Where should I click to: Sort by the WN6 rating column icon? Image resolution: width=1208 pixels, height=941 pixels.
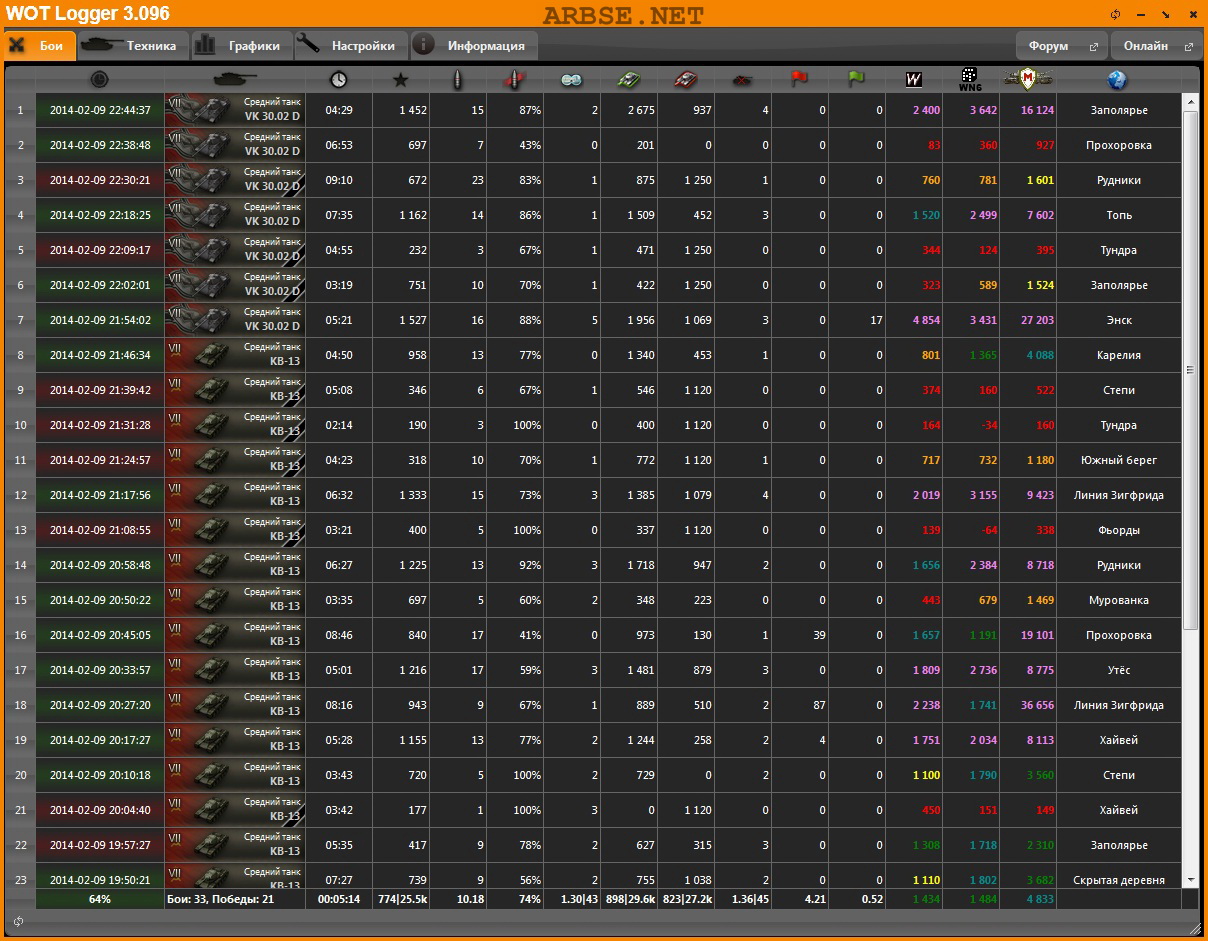[969, 80]
